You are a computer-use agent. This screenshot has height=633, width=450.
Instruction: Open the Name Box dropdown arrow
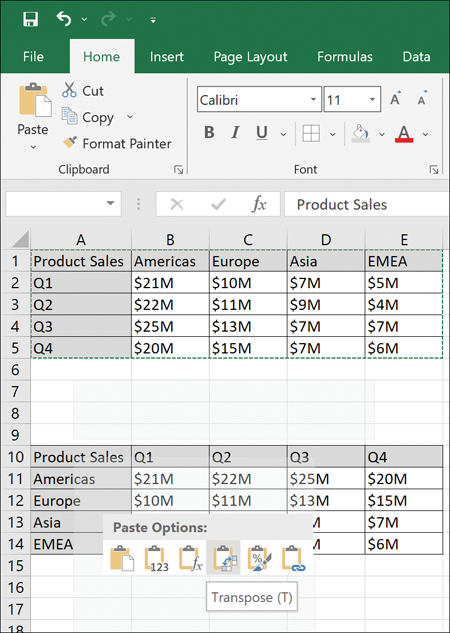click(110, 203)
